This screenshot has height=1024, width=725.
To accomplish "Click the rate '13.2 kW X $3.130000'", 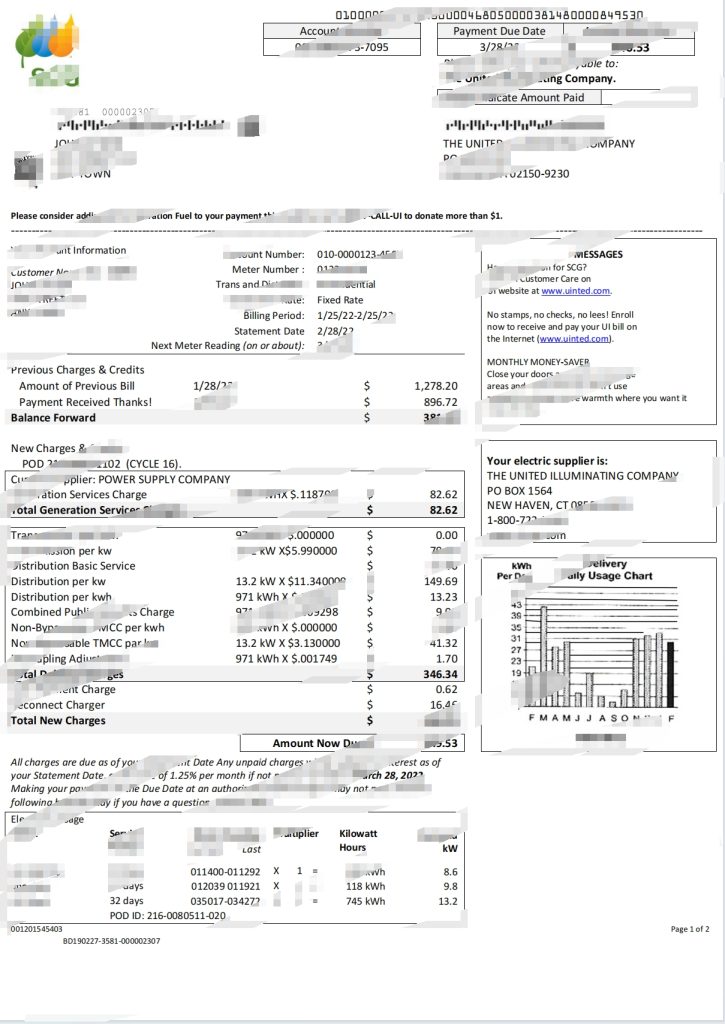I will click(x=288, y=643).
